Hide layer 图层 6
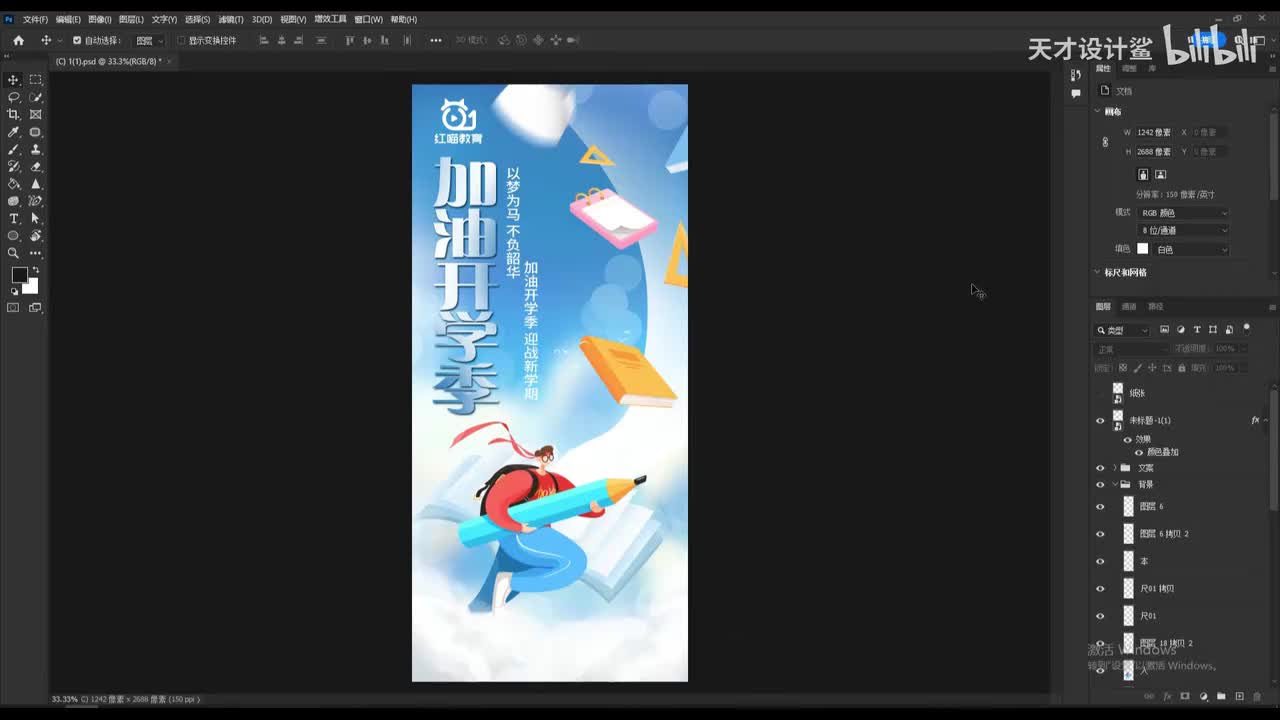1280x720 pixels. click(1100, 507)
